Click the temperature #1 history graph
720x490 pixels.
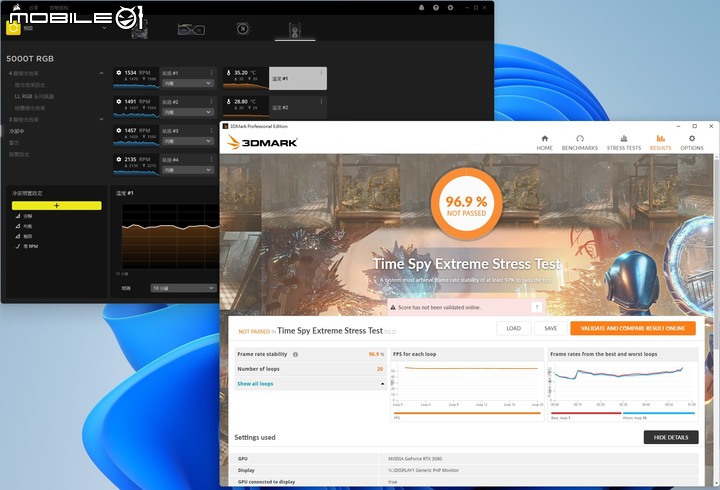click(x=170, y=236)
